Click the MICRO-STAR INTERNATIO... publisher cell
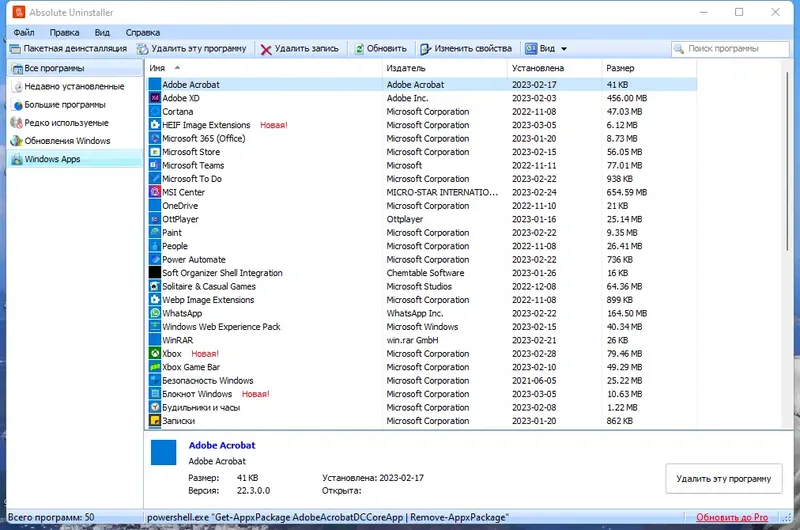Viewport: 800px width, 530px height. (x=442, y=192)
